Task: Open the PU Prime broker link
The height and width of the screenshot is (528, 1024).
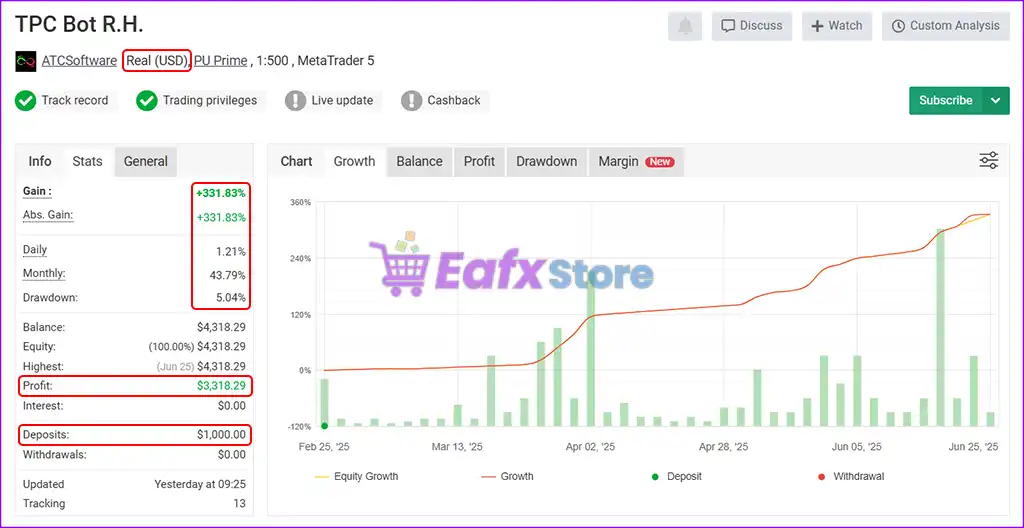Action: [221, 61]
